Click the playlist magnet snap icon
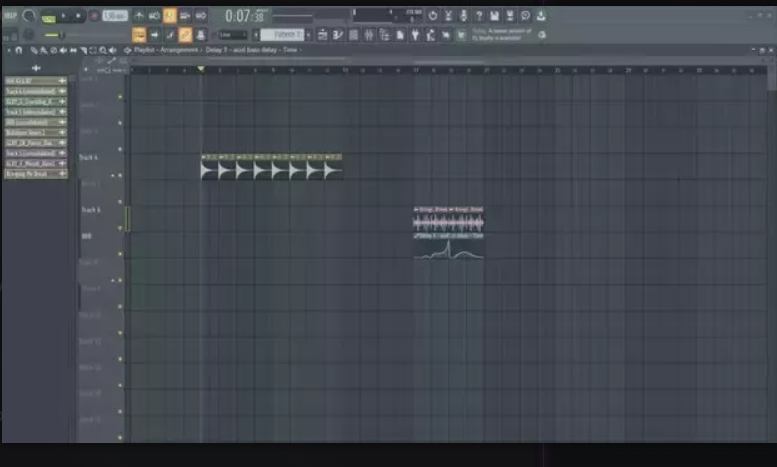 click(20, 50)
